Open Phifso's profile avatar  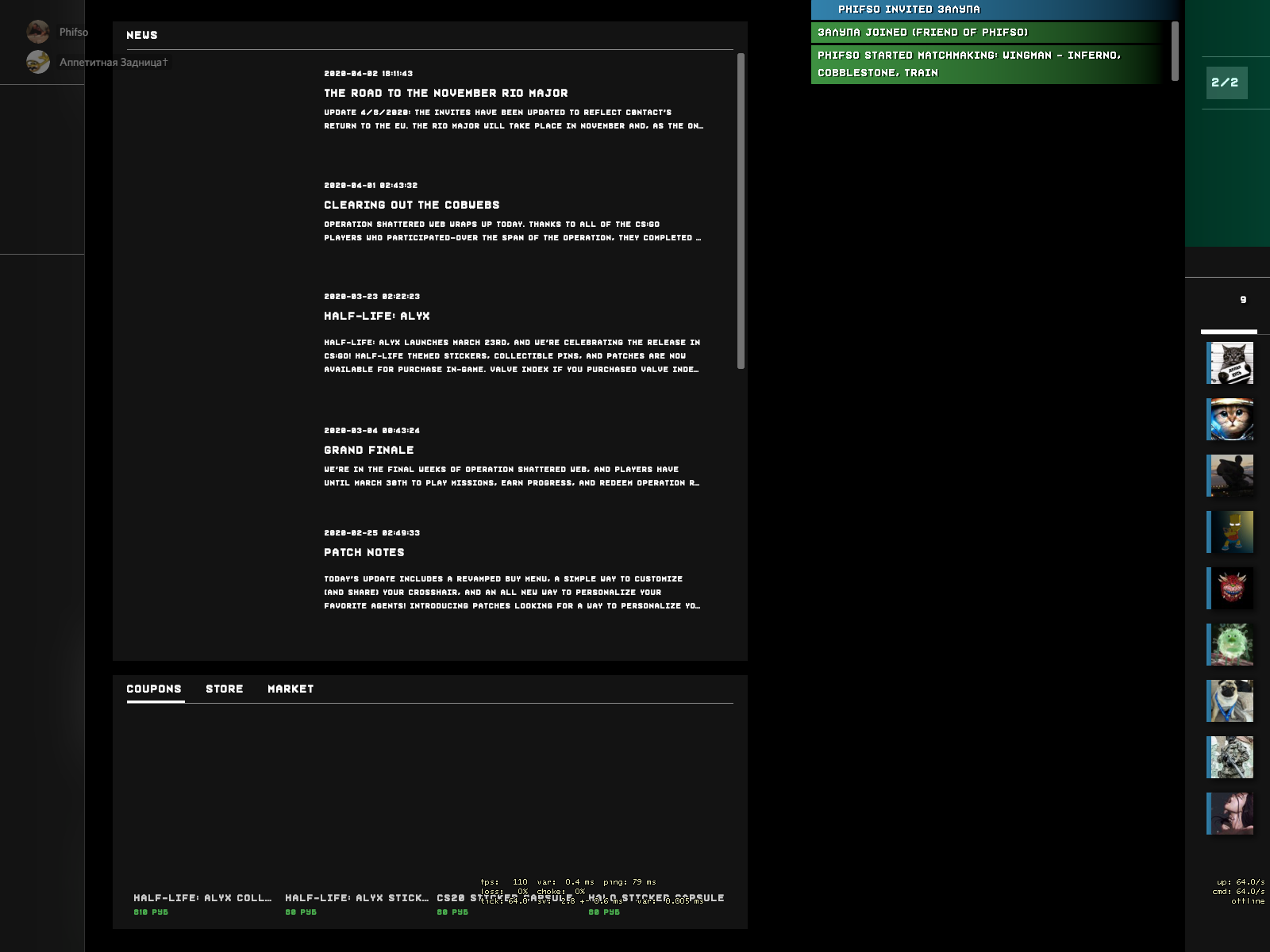tap(37, 32)
